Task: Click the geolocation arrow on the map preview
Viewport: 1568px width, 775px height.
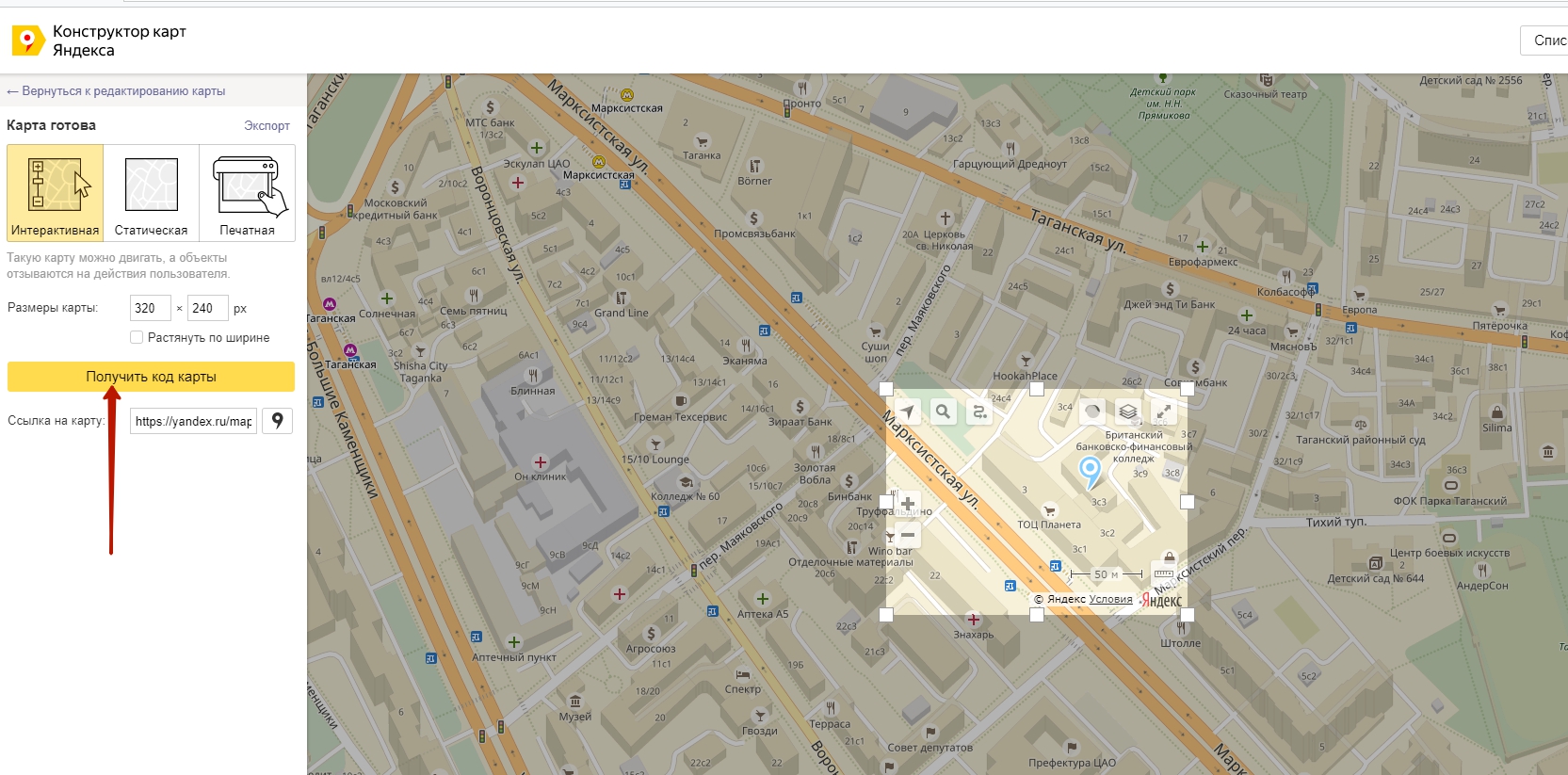Action: pyautogui.click(x=907, y=412)
